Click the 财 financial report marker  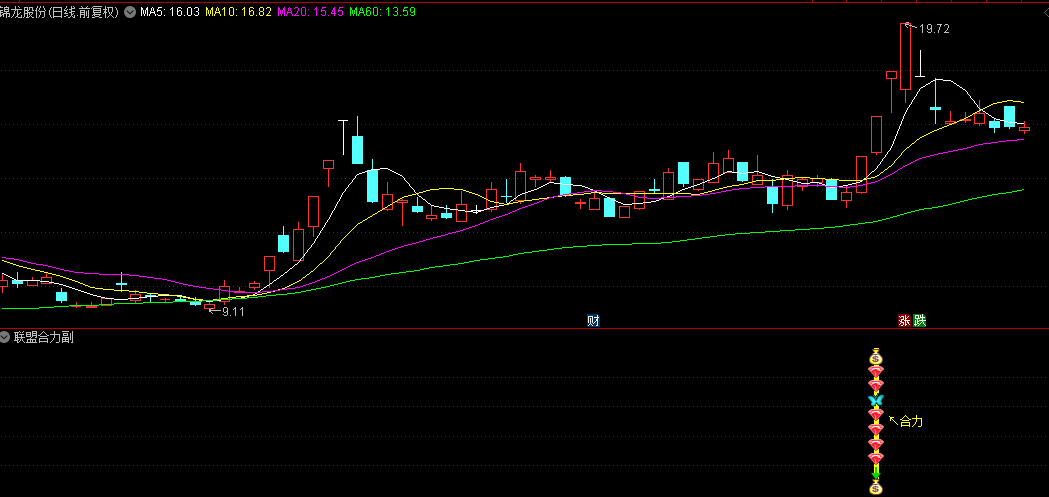[x=593, y=321]
